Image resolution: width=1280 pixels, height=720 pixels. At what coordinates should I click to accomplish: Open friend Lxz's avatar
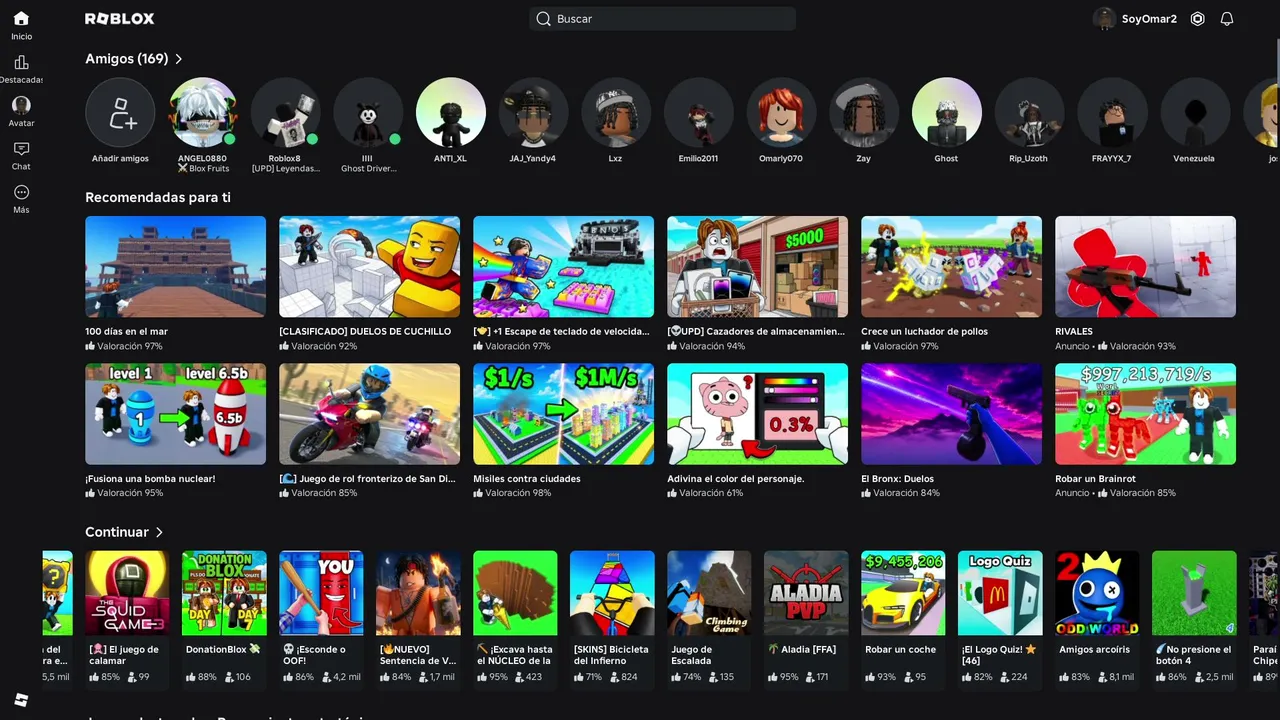616,112
